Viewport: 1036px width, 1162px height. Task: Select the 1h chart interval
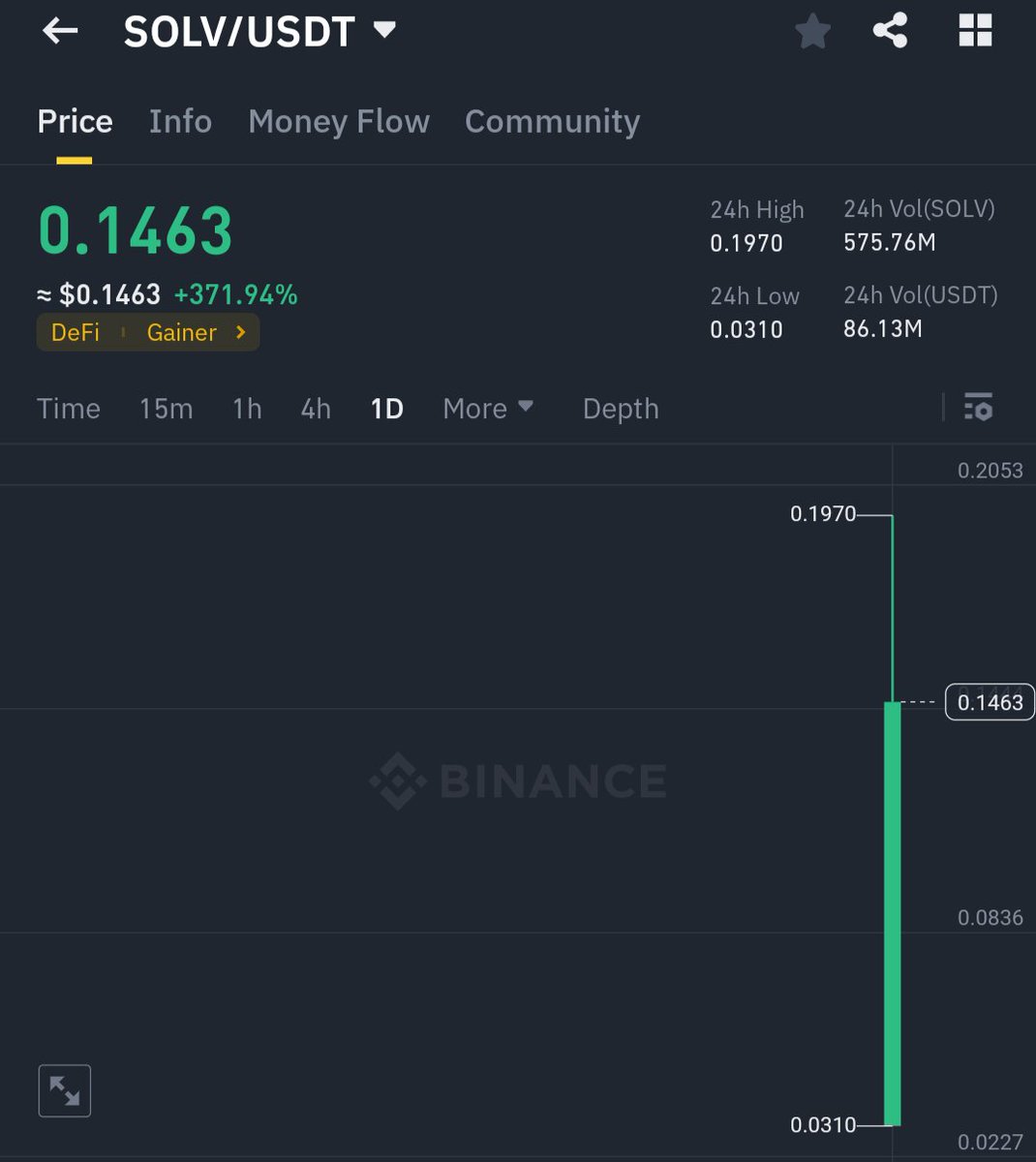247,409
